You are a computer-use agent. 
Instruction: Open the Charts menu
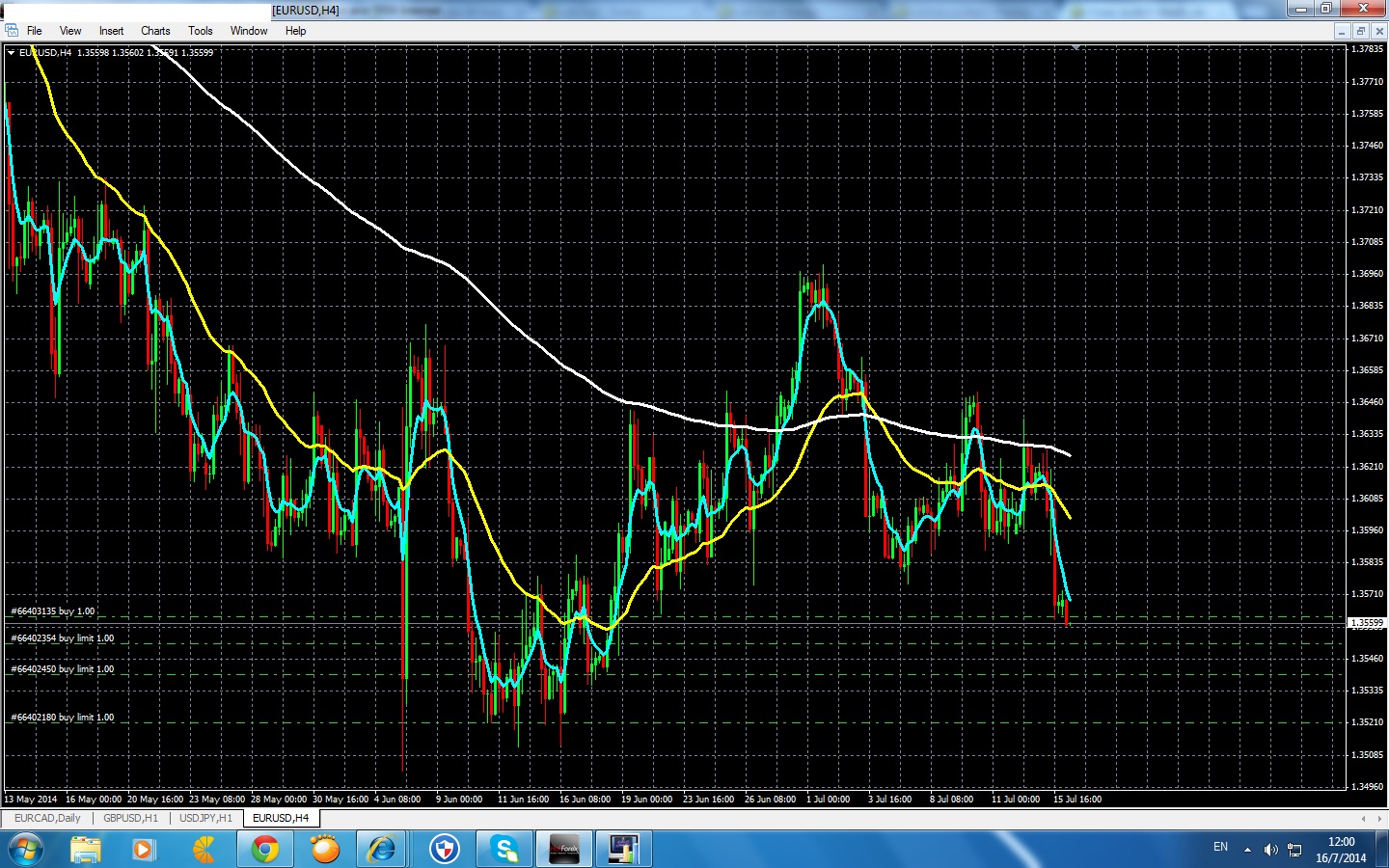click(x=155, y=31)
